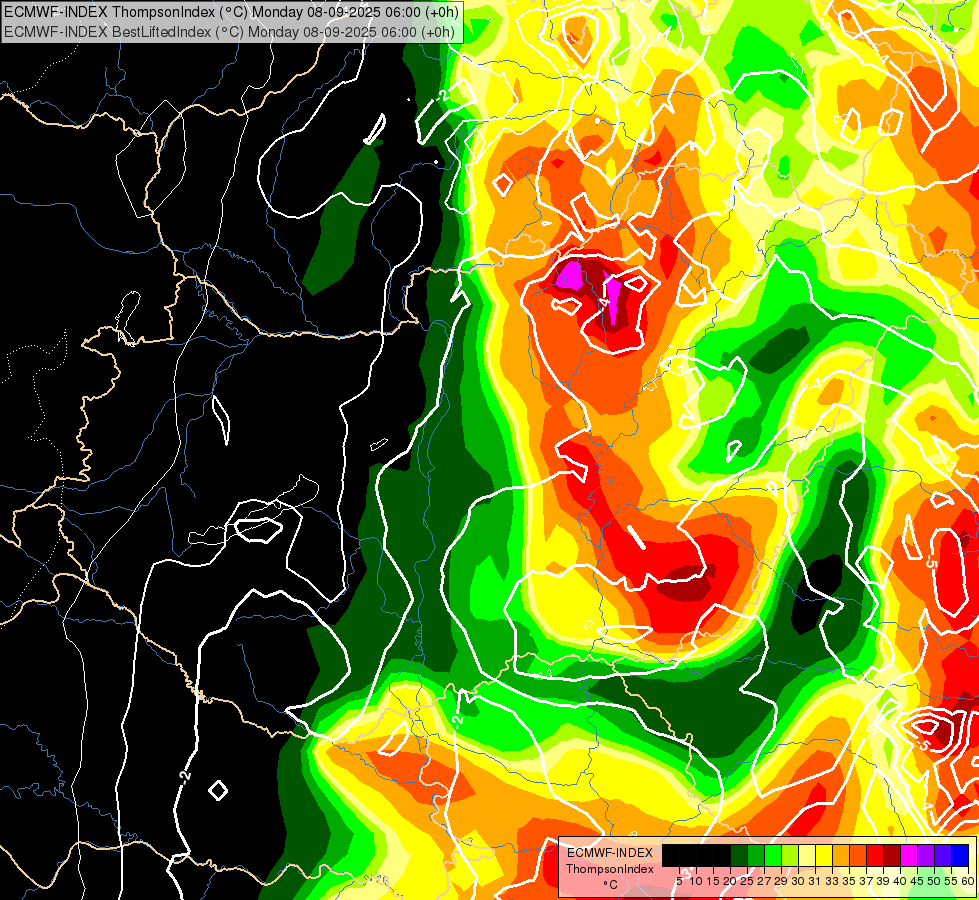Pick the yellow-green 29–30 legend swatch

(x=790, y=855)
